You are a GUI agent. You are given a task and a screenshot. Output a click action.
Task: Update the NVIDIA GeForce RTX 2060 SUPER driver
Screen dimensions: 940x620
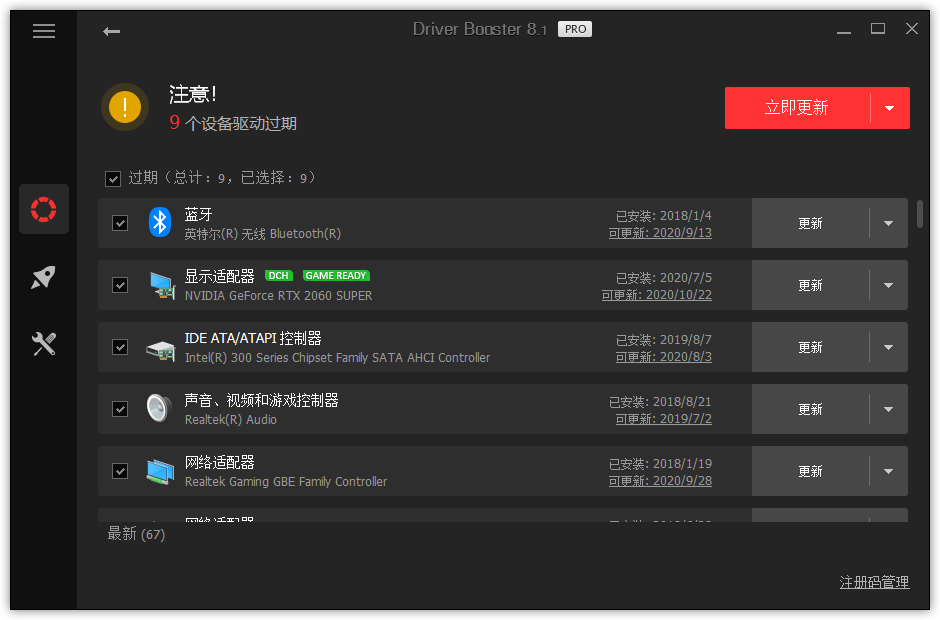810,285
